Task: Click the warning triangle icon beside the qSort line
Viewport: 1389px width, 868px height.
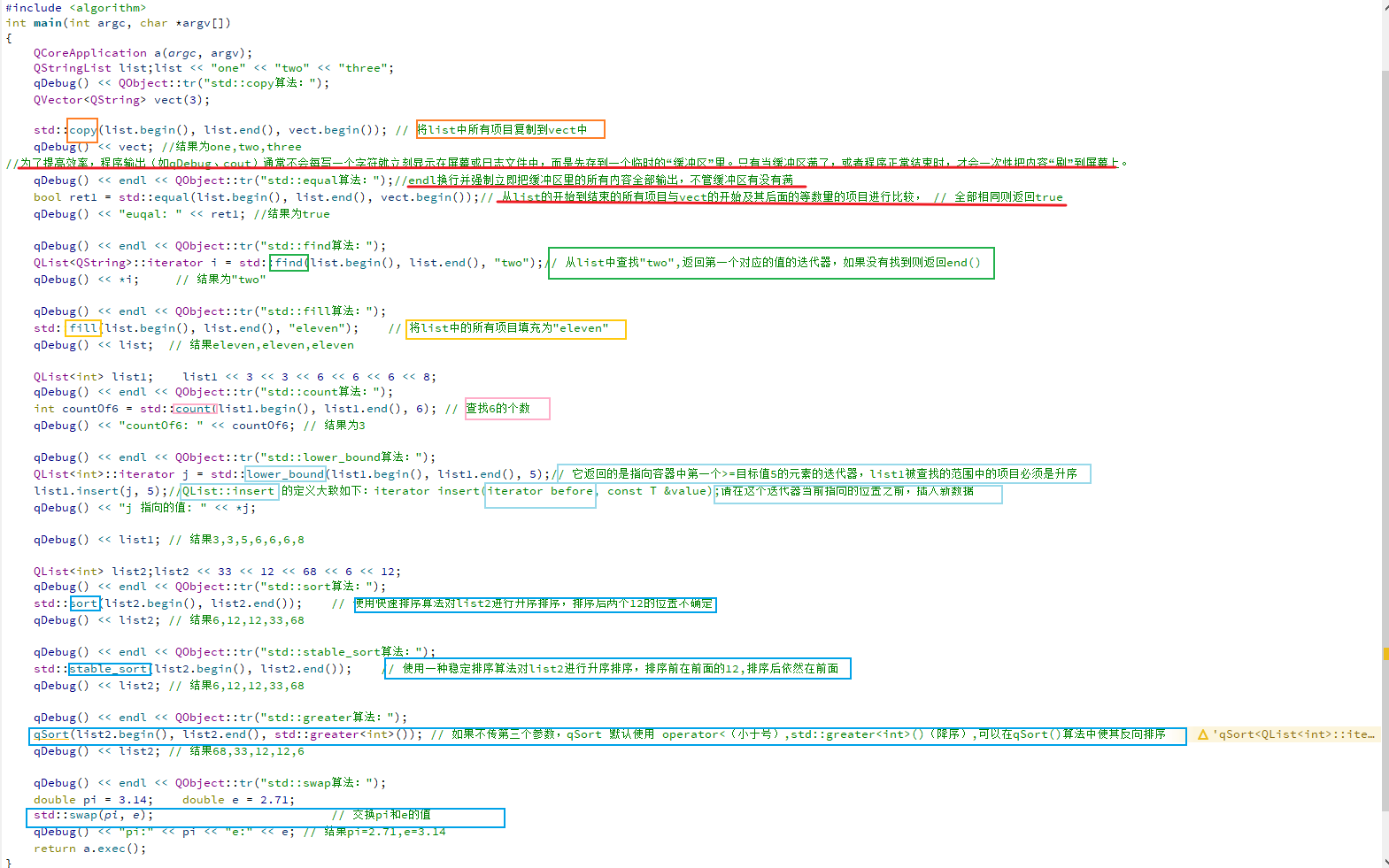Action: click(x=1203, y=734)
